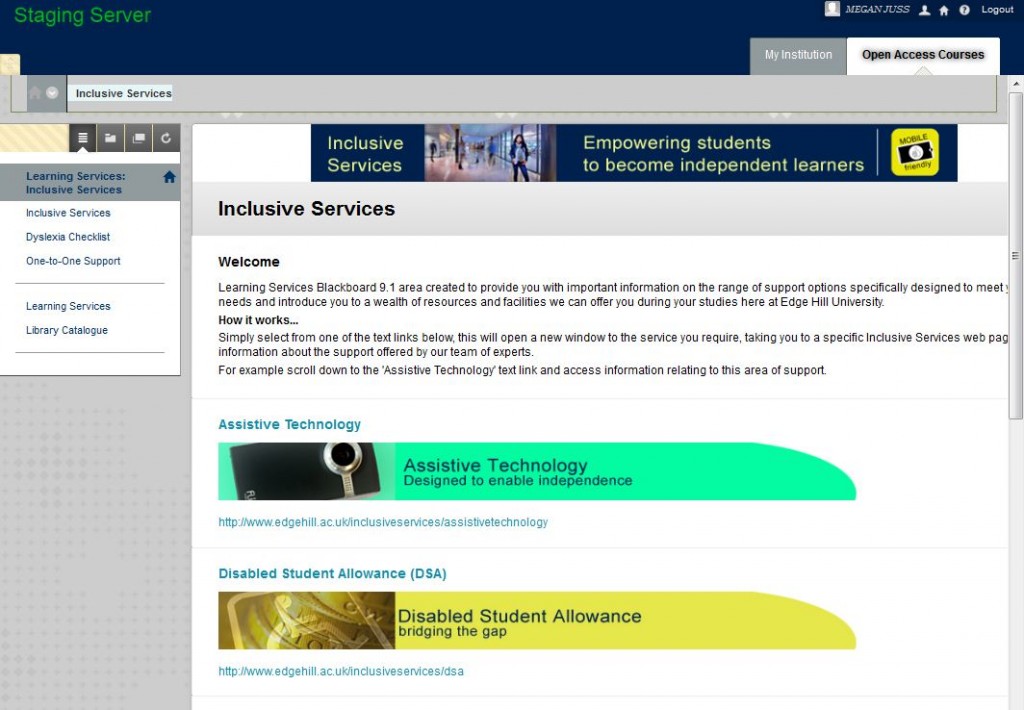Viewport: 1024px width, 710px height.
Task: Click the MEGAN JUSS username
Action: click(x=877, y=9)
